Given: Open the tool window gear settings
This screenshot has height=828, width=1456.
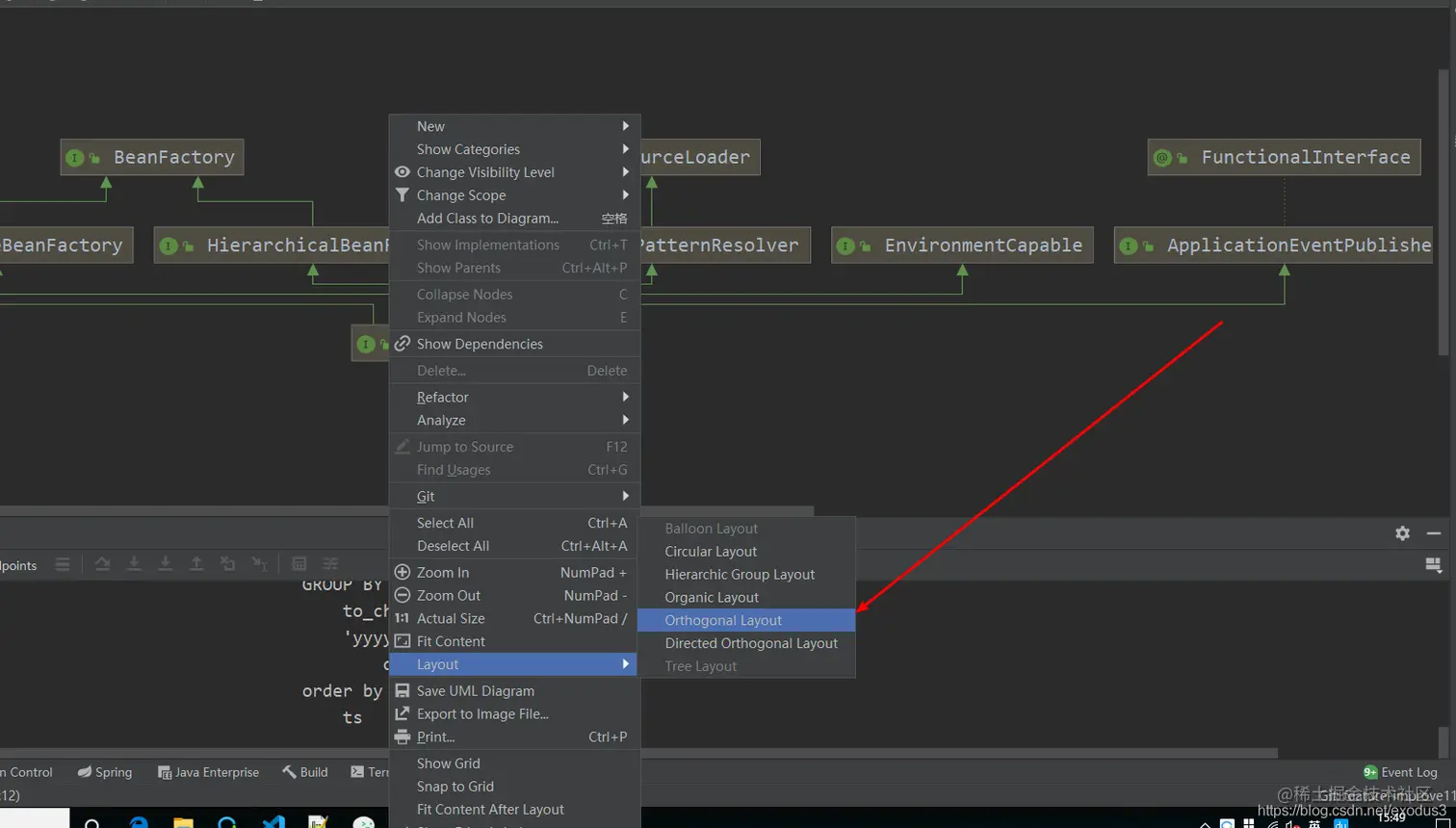Looking at the screenshot, I should [1402, 533].
